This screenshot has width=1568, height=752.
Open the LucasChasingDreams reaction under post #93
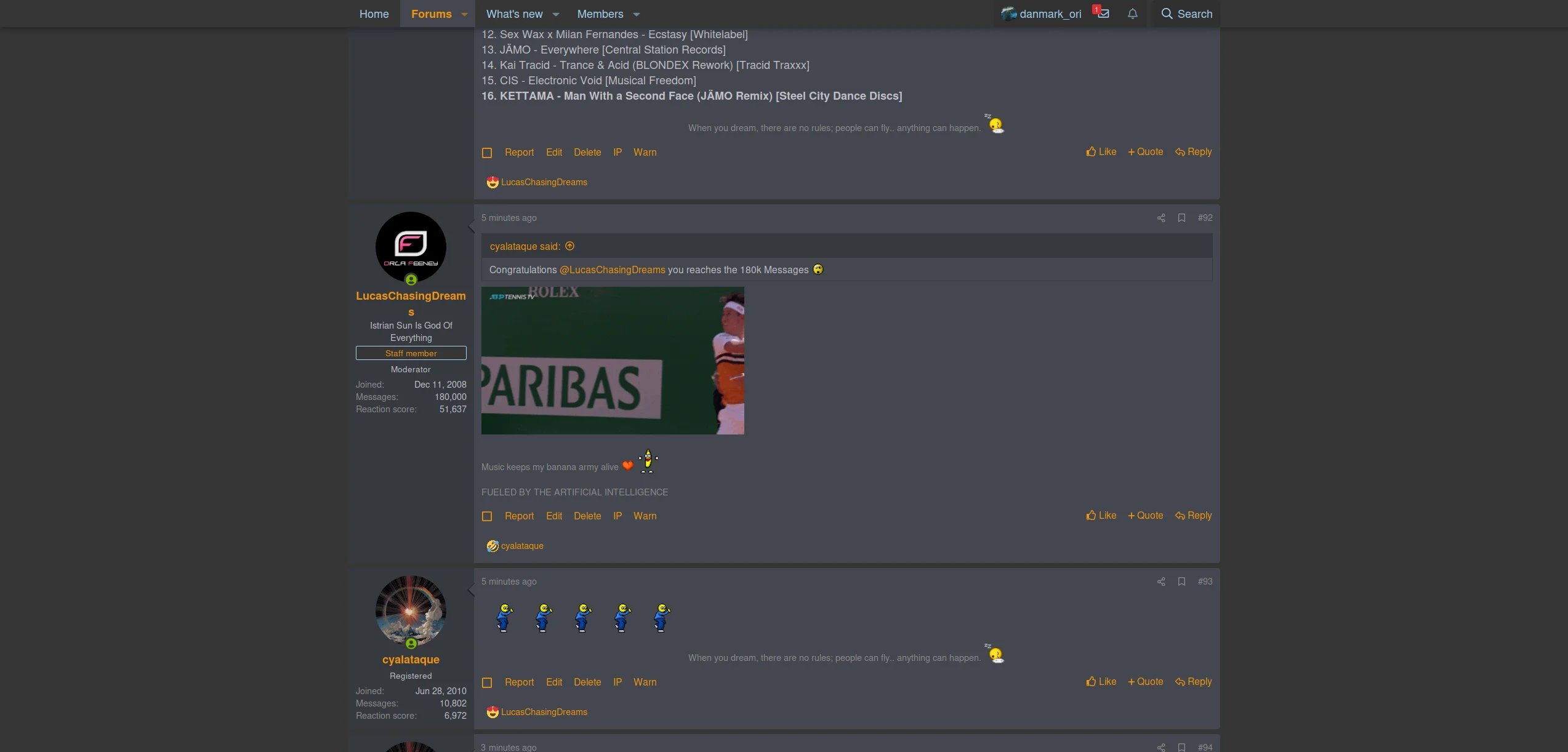(x=544, y=712)
